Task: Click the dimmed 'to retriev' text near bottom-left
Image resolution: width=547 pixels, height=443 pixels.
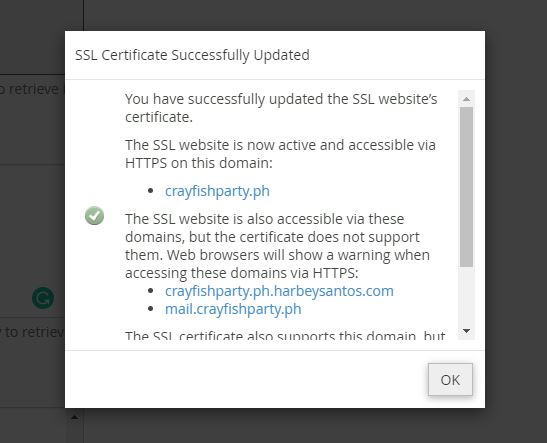Action: coord(33,332)
